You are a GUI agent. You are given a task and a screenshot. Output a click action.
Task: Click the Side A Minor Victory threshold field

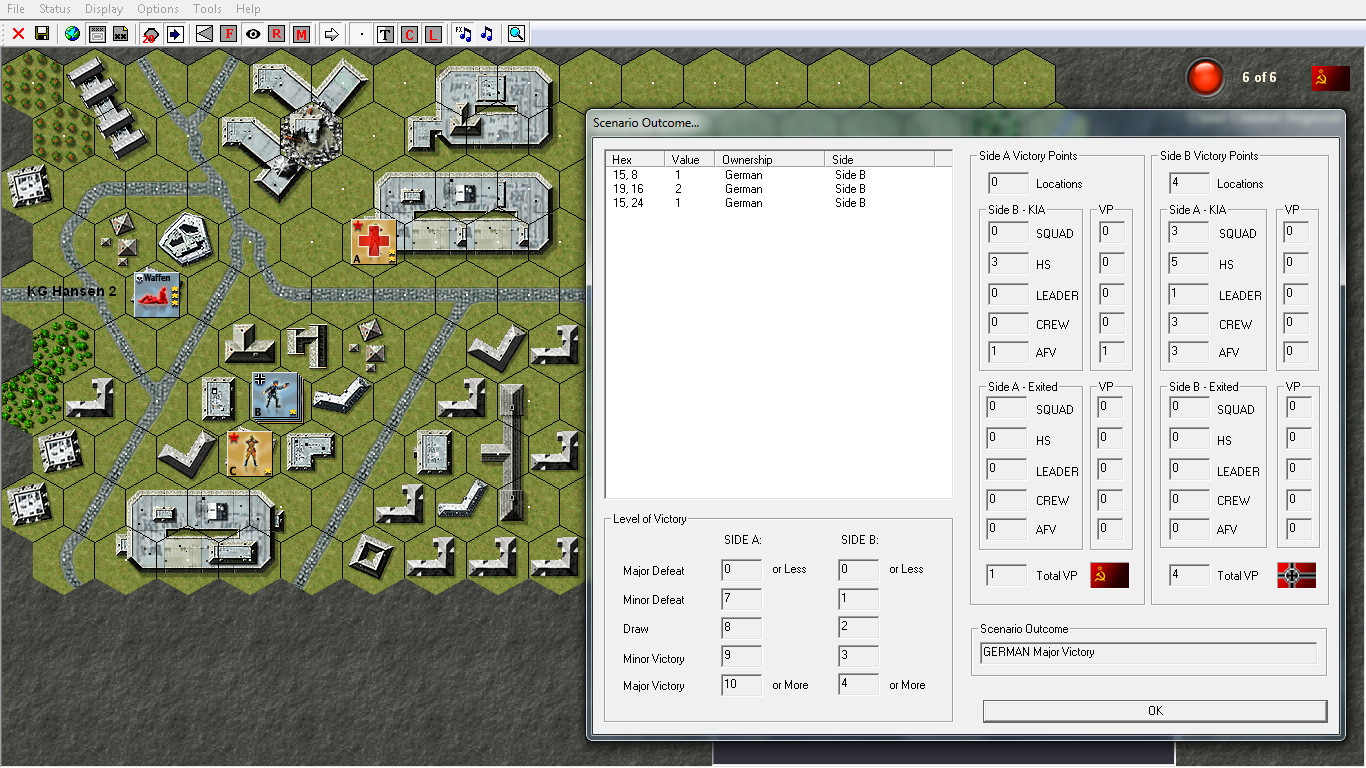click(741, 658)
